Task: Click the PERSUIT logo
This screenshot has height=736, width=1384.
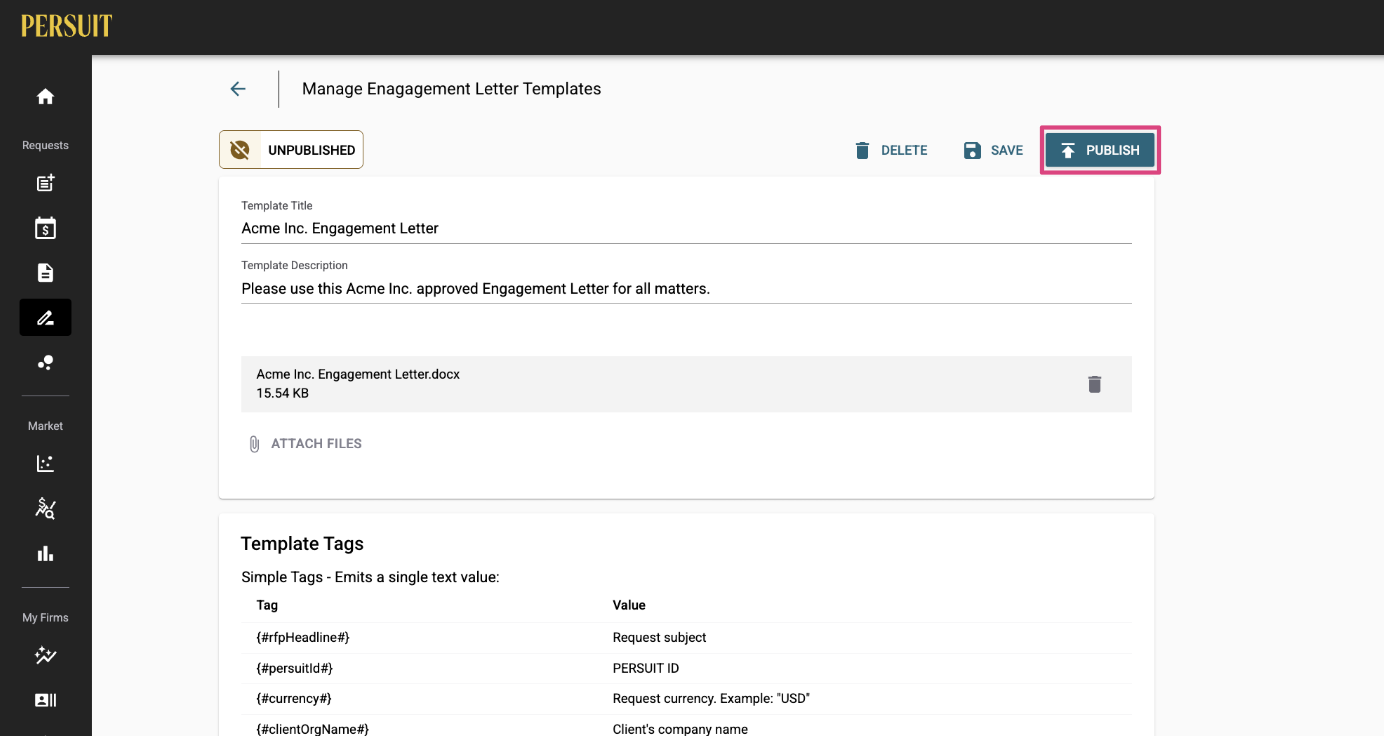Action: click(x=66, y=26)
